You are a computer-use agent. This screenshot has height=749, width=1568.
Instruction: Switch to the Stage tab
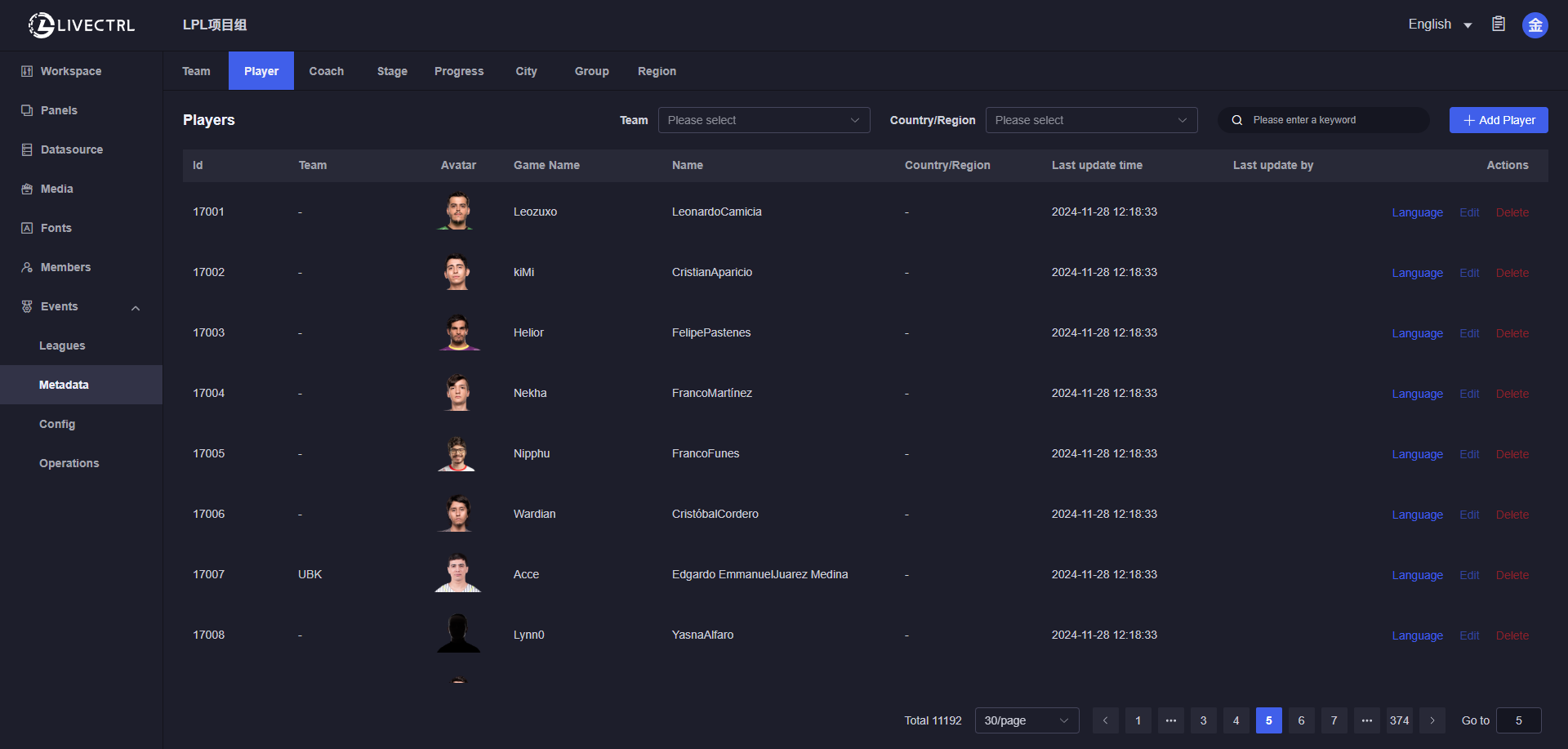pos(392,71)
